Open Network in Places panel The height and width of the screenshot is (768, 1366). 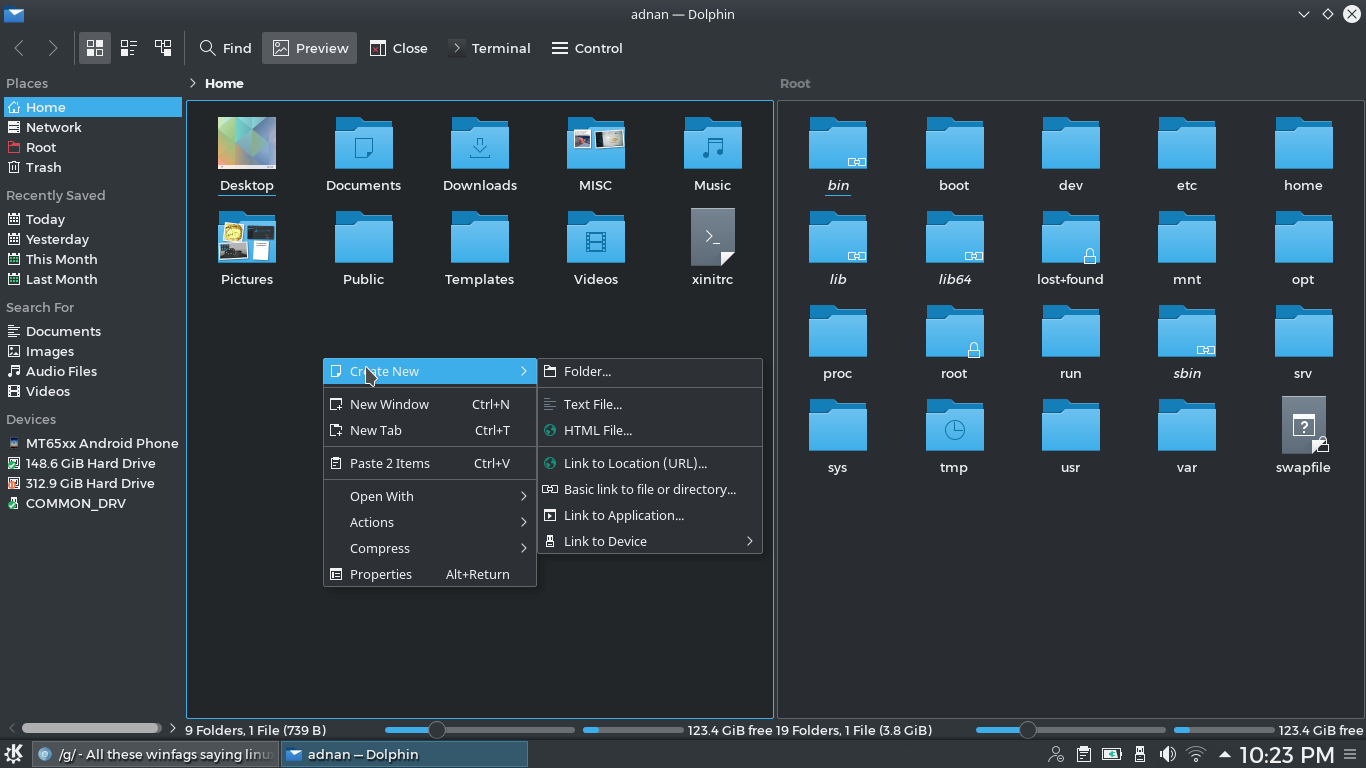click(92, 127)
